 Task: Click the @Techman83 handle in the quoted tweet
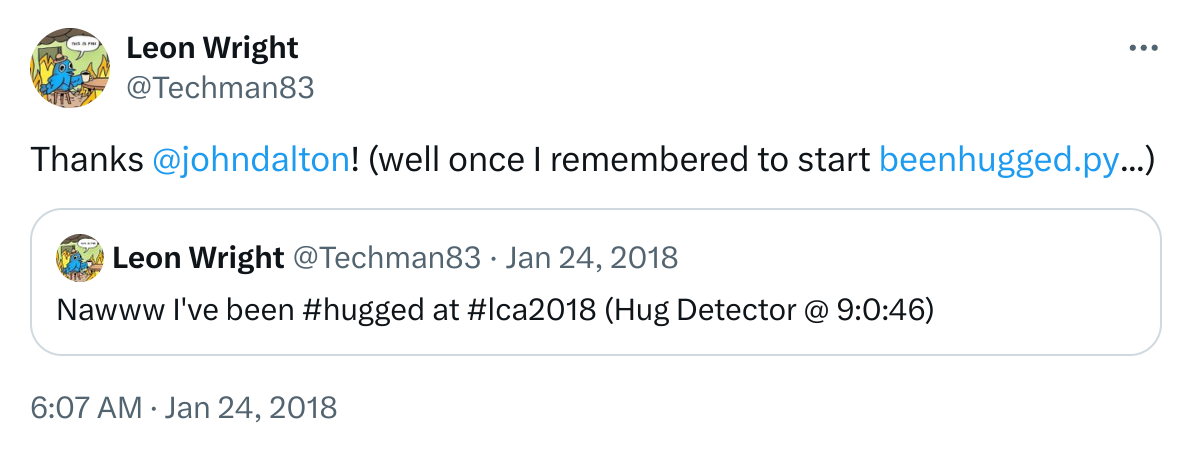(386, 258)
